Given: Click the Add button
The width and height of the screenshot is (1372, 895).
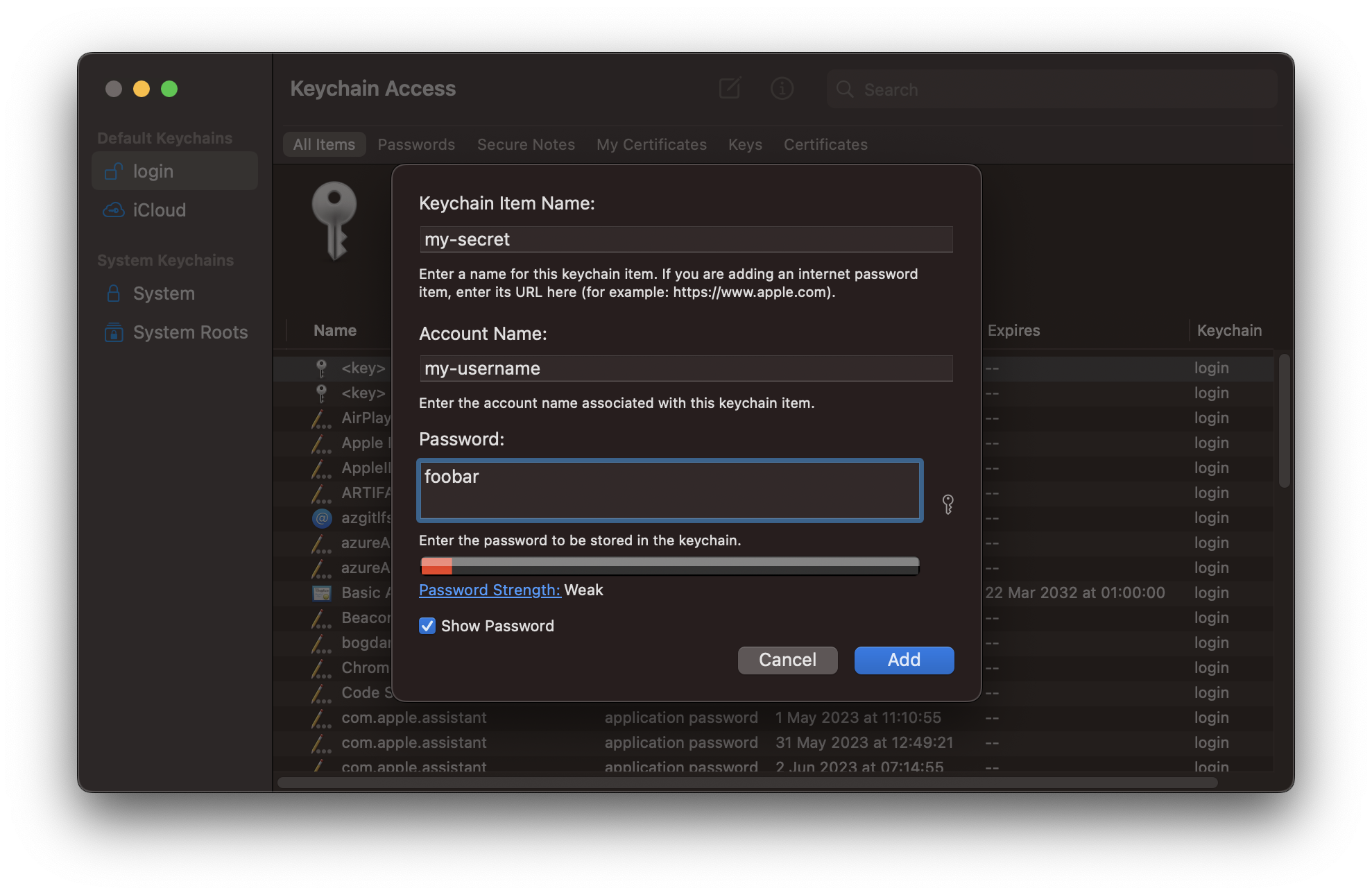Looking at the screenshot, I should coord(904,660).
